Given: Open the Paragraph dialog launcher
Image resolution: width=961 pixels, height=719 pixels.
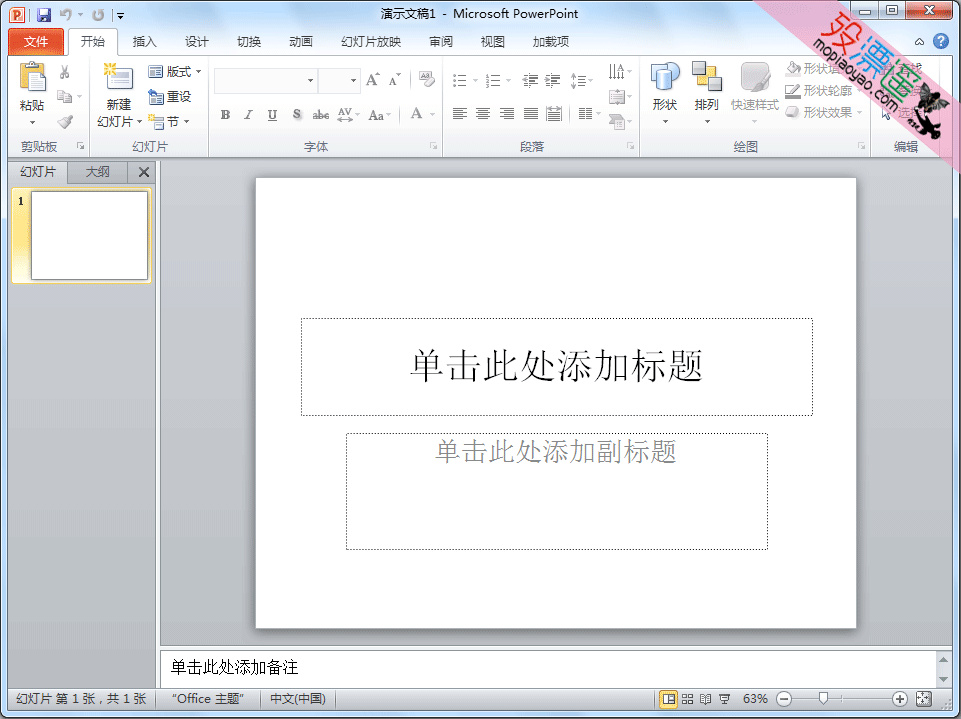Looking at the screenshot, I should click(630, 146).
